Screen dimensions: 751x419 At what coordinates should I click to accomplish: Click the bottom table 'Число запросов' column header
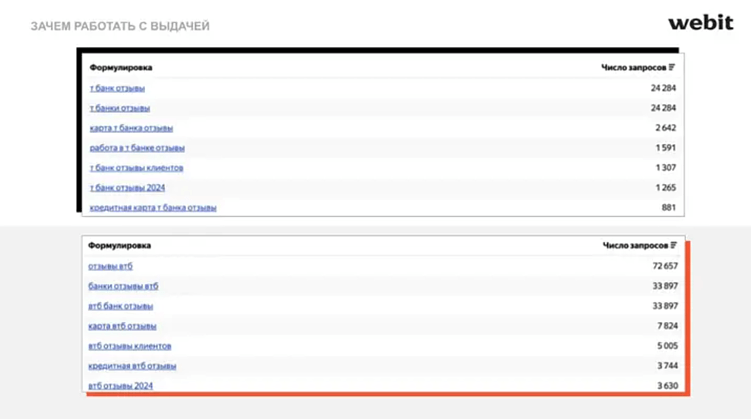pyautogui.click(x=635, y=245)
